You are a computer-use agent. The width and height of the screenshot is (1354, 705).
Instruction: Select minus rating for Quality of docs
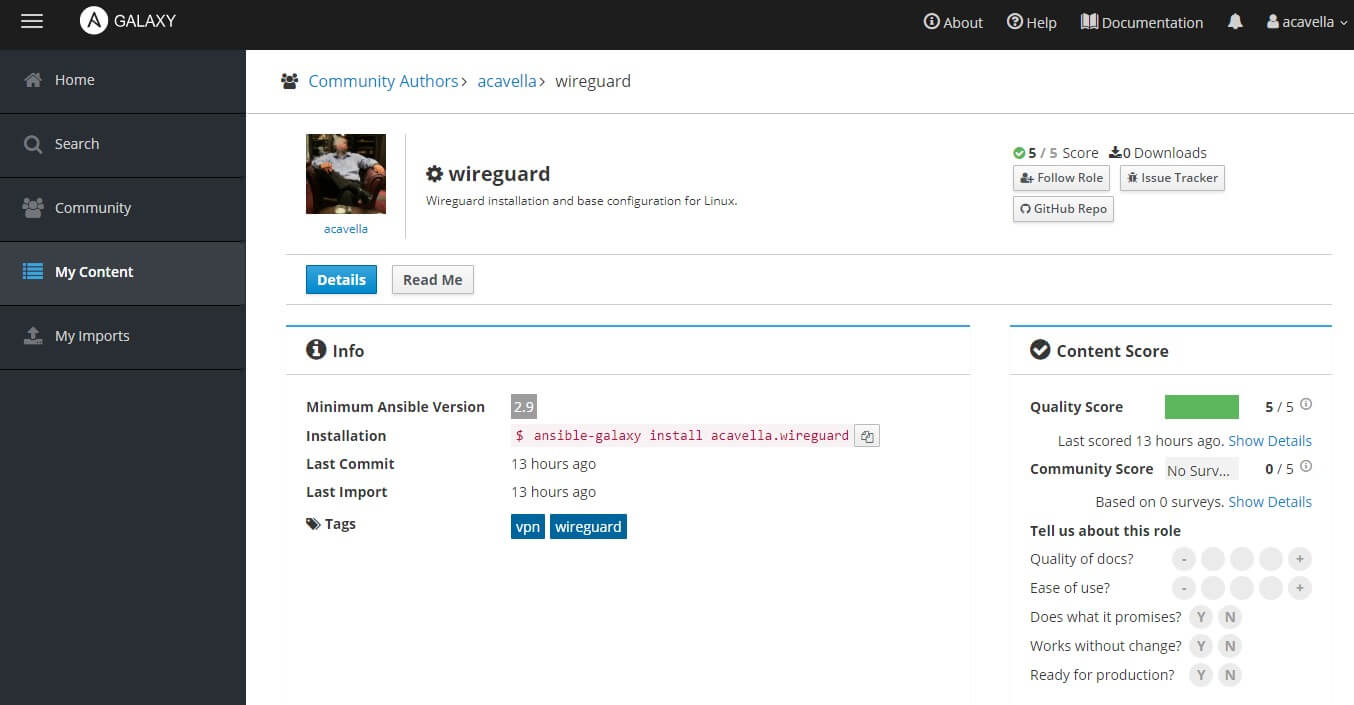(x=1183, y=559)
